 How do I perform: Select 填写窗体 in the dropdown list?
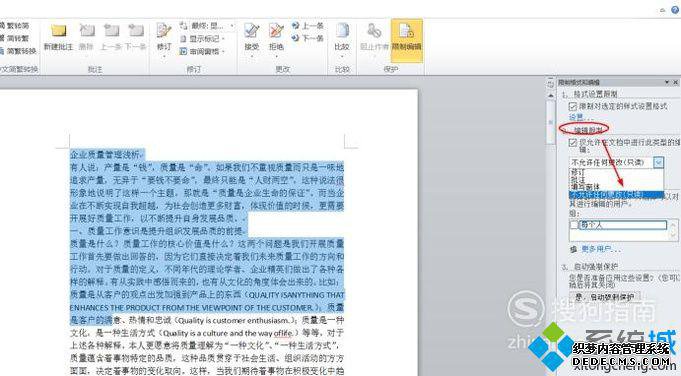pos(616,187)
